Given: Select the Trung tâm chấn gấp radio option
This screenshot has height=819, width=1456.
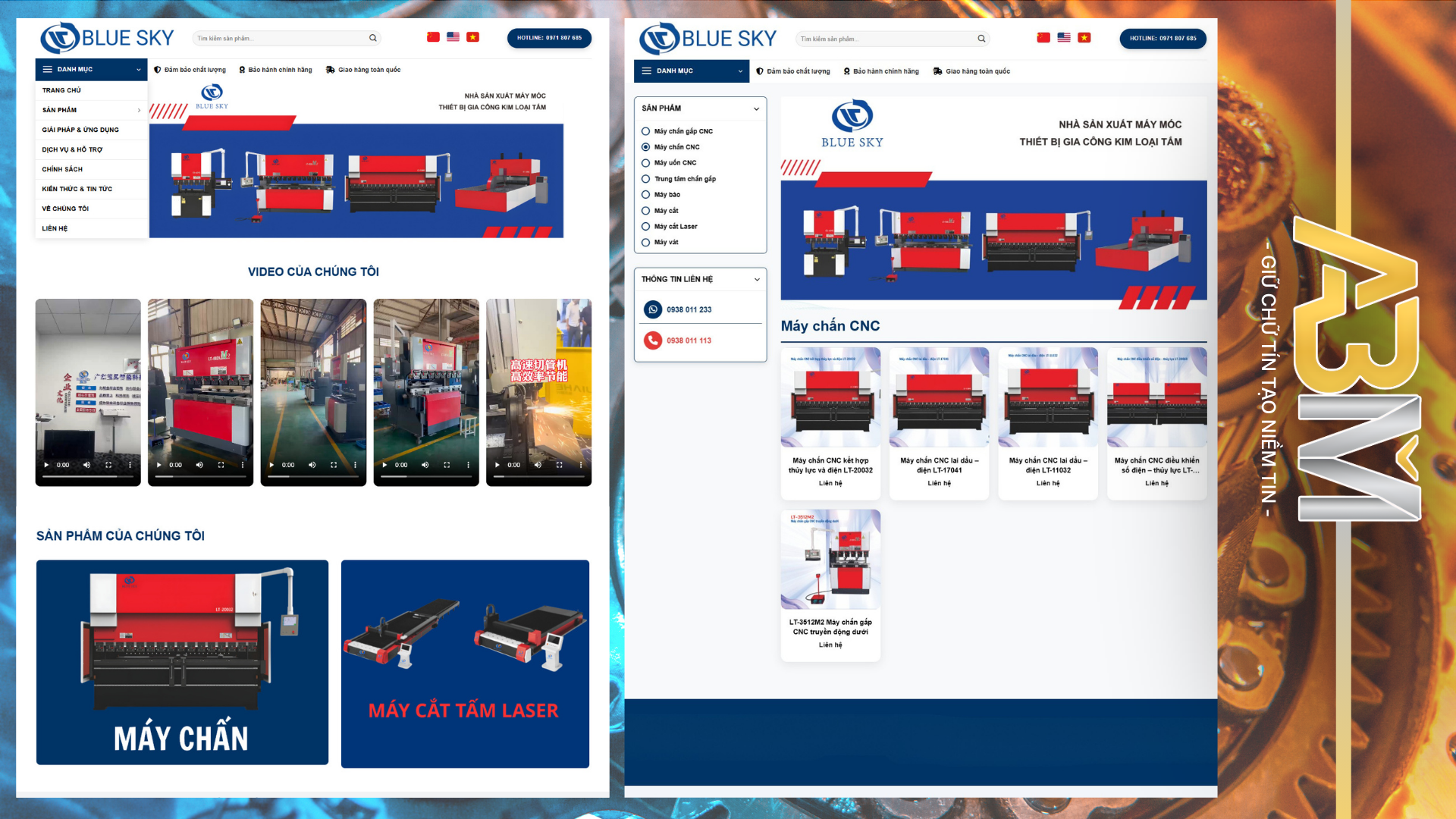Looking at the screenshot, I should [646, 179].
